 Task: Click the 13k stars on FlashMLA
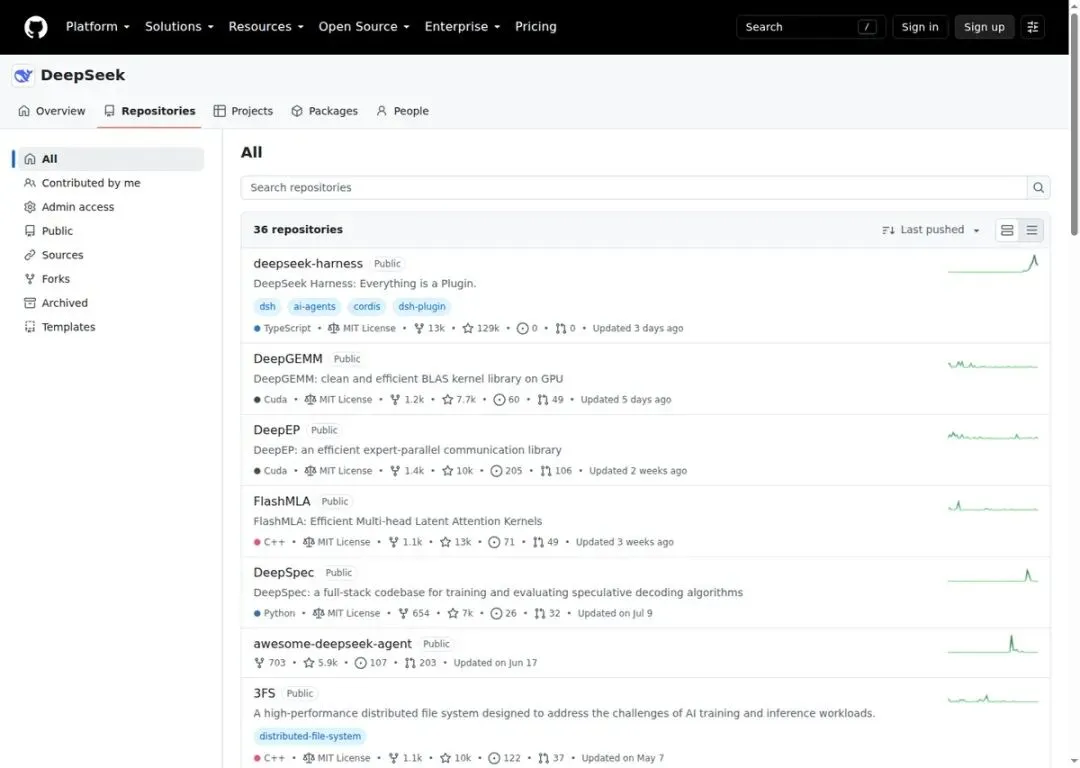pyautogui.click(x=455, y=542)
